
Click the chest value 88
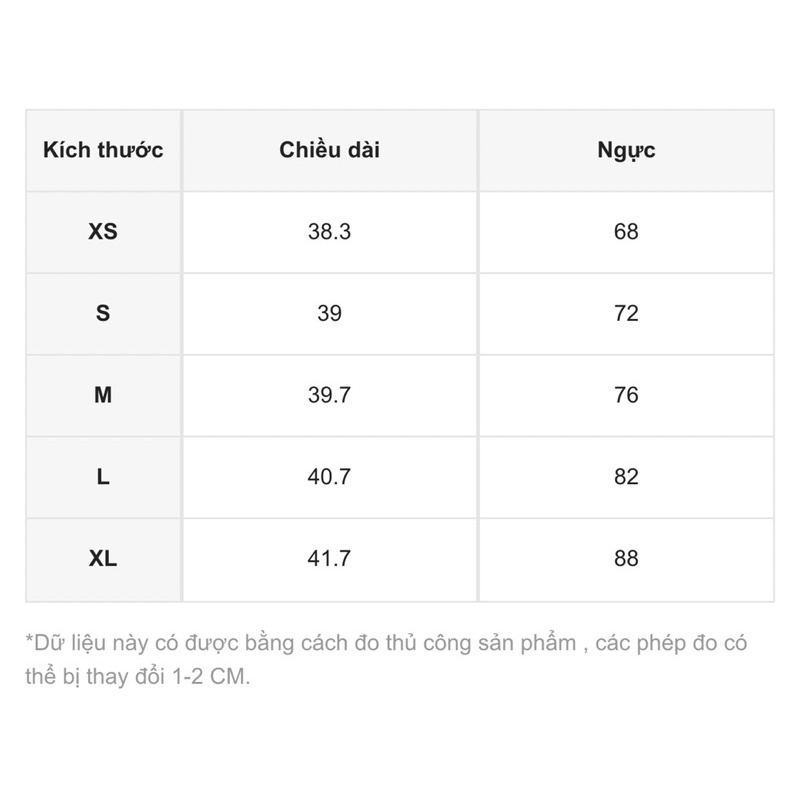pyautogui.click(x=626, y=559)
